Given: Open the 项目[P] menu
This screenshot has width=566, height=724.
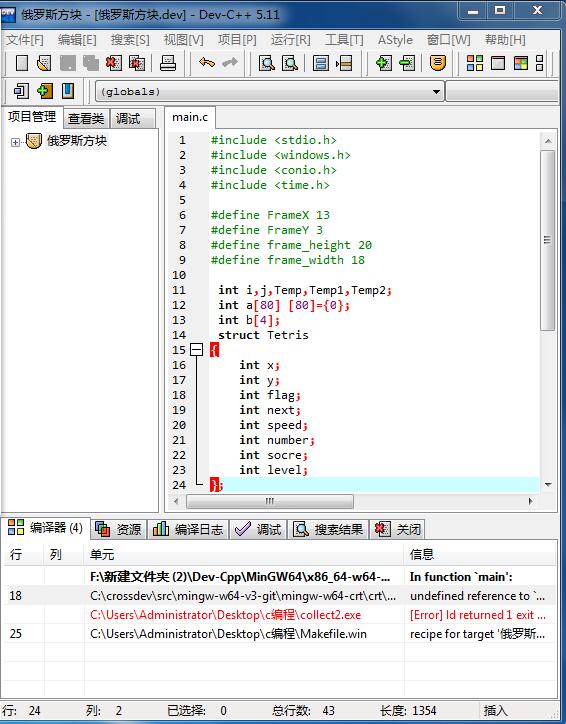Looking at the screenshot, I should [x=237, y=40].
